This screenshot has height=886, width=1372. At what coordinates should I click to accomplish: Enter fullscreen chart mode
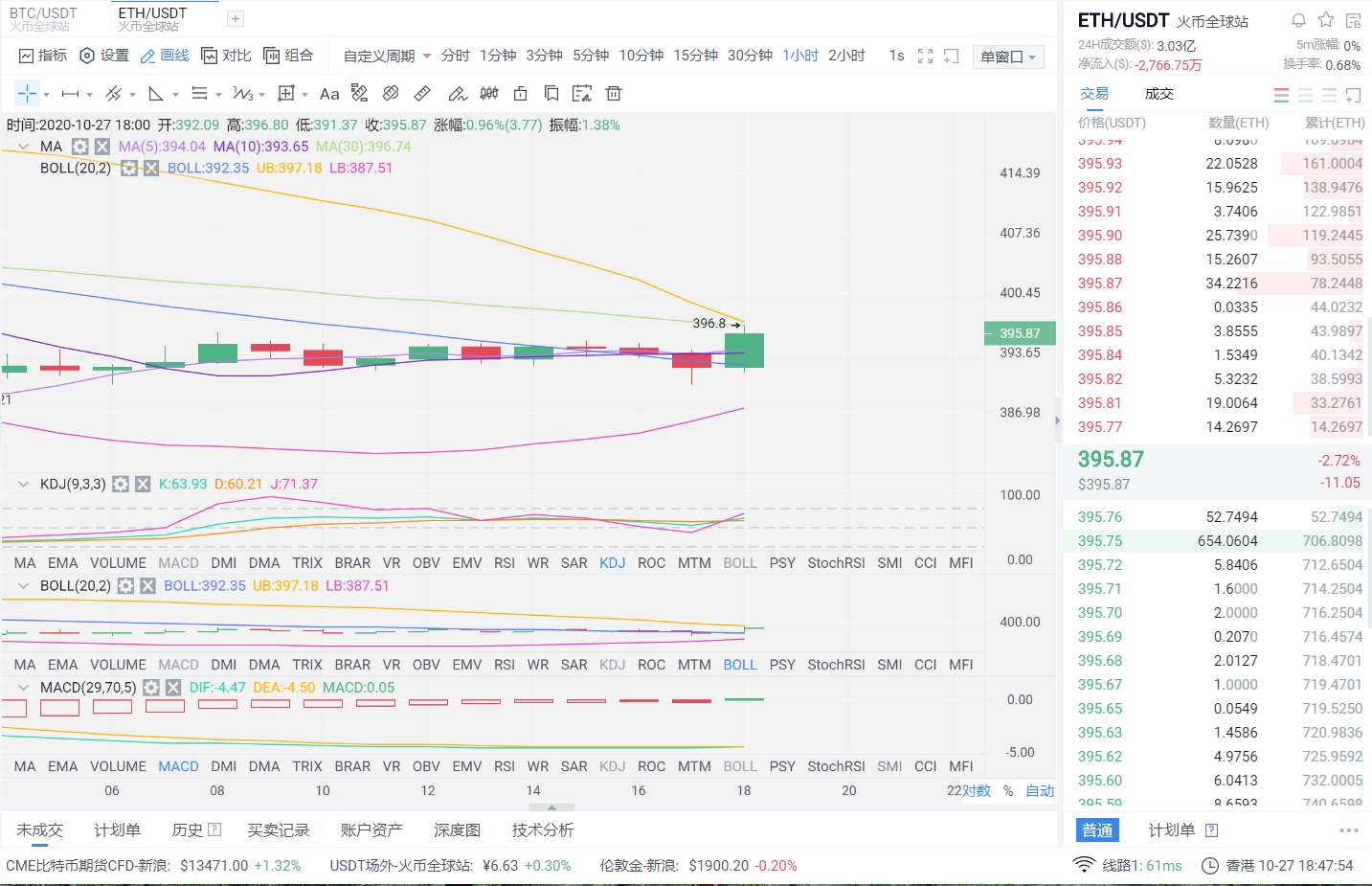pyautogui.click(x=925, y=56)
